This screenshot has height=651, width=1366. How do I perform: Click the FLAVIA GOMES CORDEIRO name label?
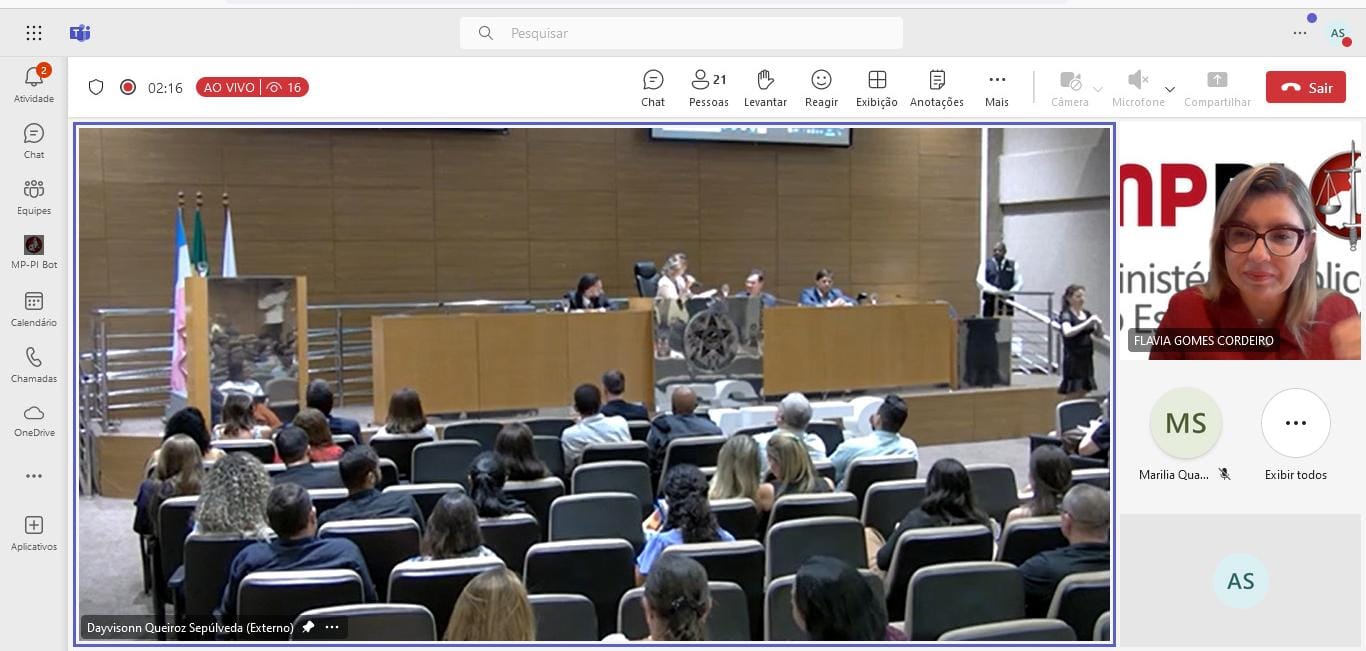pos(1204,340)
